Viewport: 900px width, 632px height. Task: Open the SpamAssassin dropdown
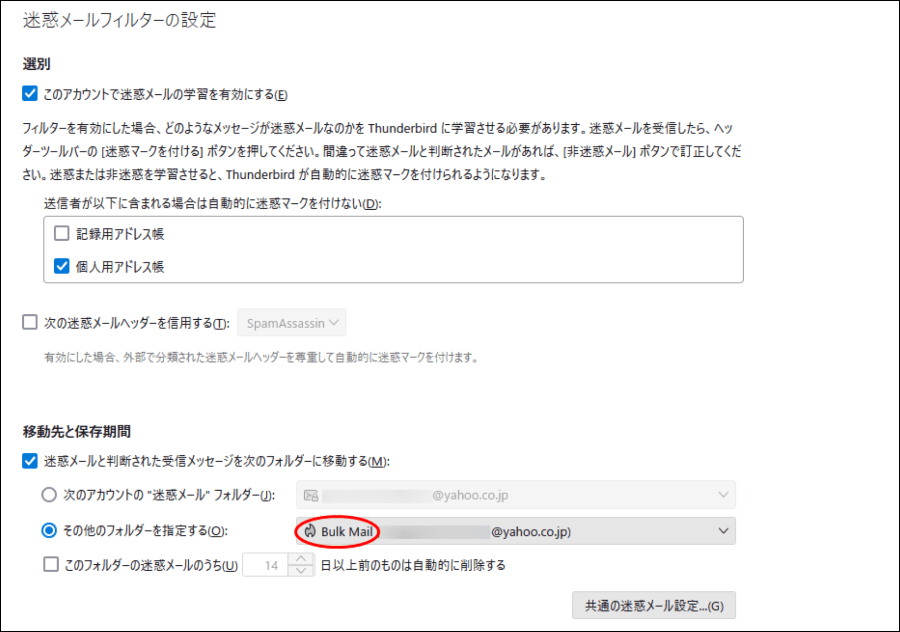[x=292, y=323]
